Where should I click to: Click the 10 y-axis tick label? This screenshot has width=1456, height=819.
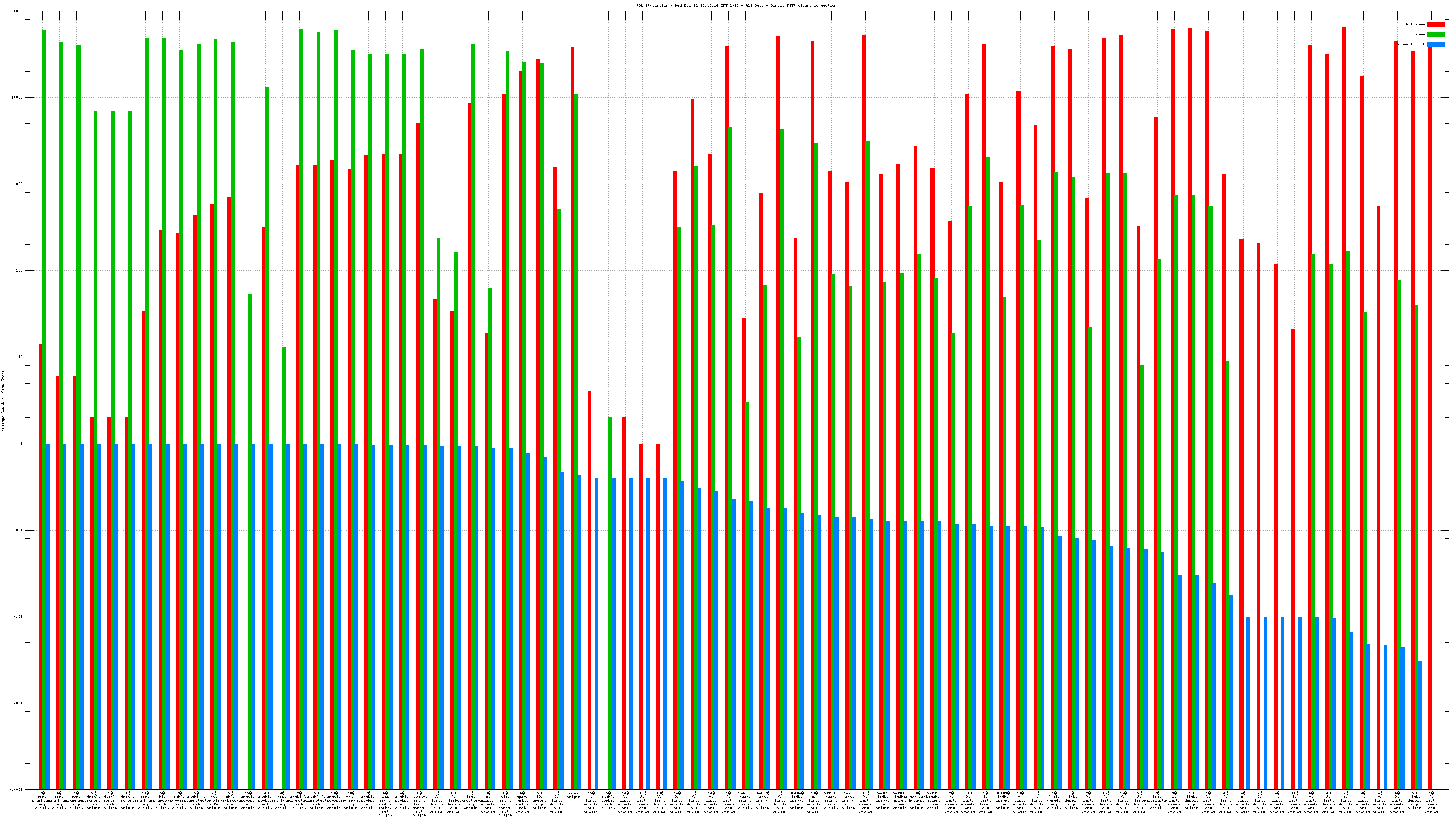click(x=21, y=357)
